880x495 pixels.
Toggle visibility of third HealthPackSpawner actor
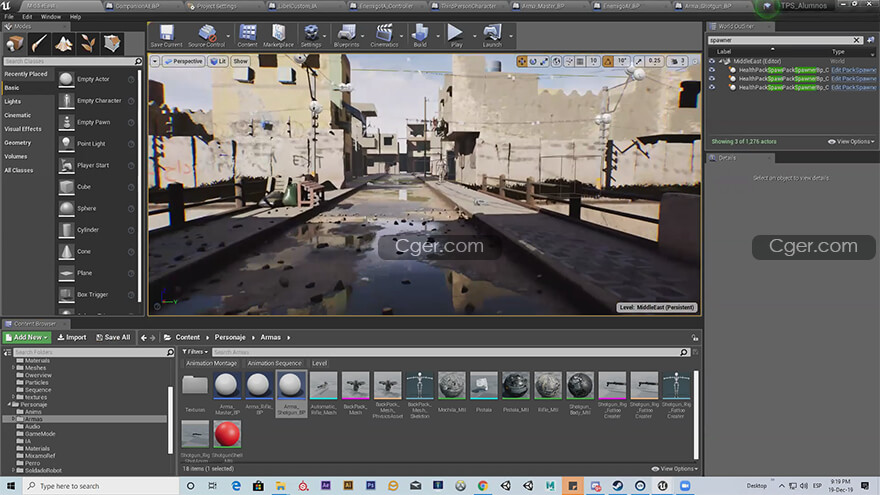[712, 88]
